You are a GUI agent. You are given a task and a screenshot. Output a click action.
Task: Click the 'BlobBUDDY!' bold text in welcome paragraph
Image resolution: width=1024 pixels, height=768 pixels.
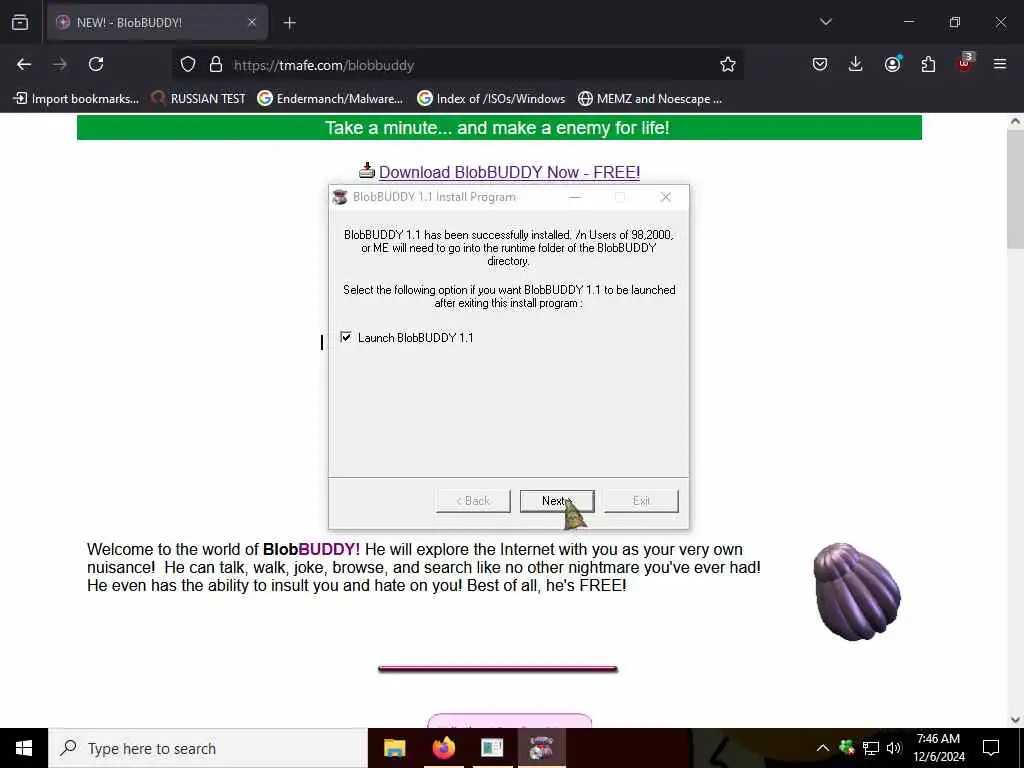tap(312, 549)
